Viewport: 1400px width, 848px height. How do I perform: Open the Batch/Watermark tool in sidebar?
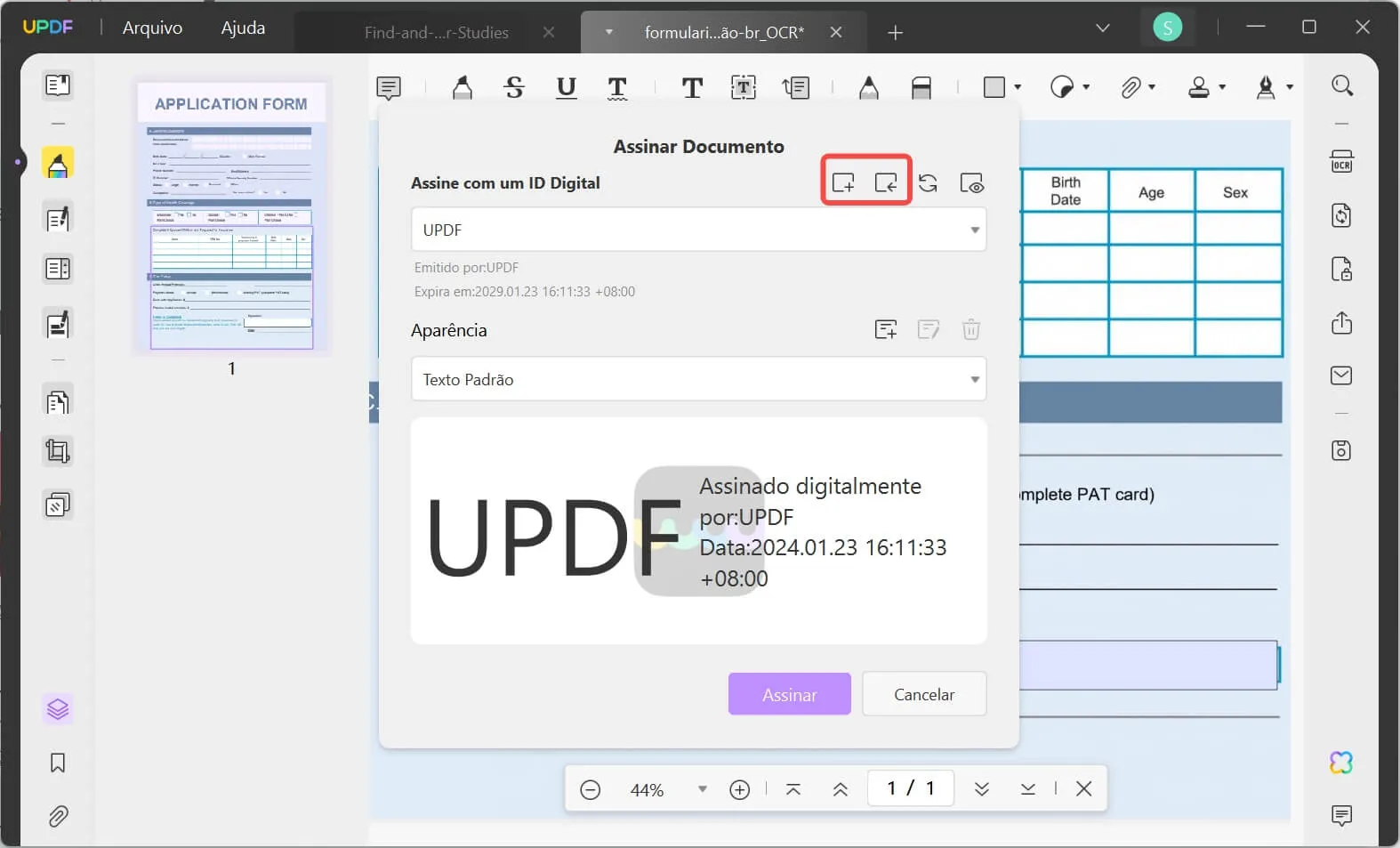pos(58,505)
